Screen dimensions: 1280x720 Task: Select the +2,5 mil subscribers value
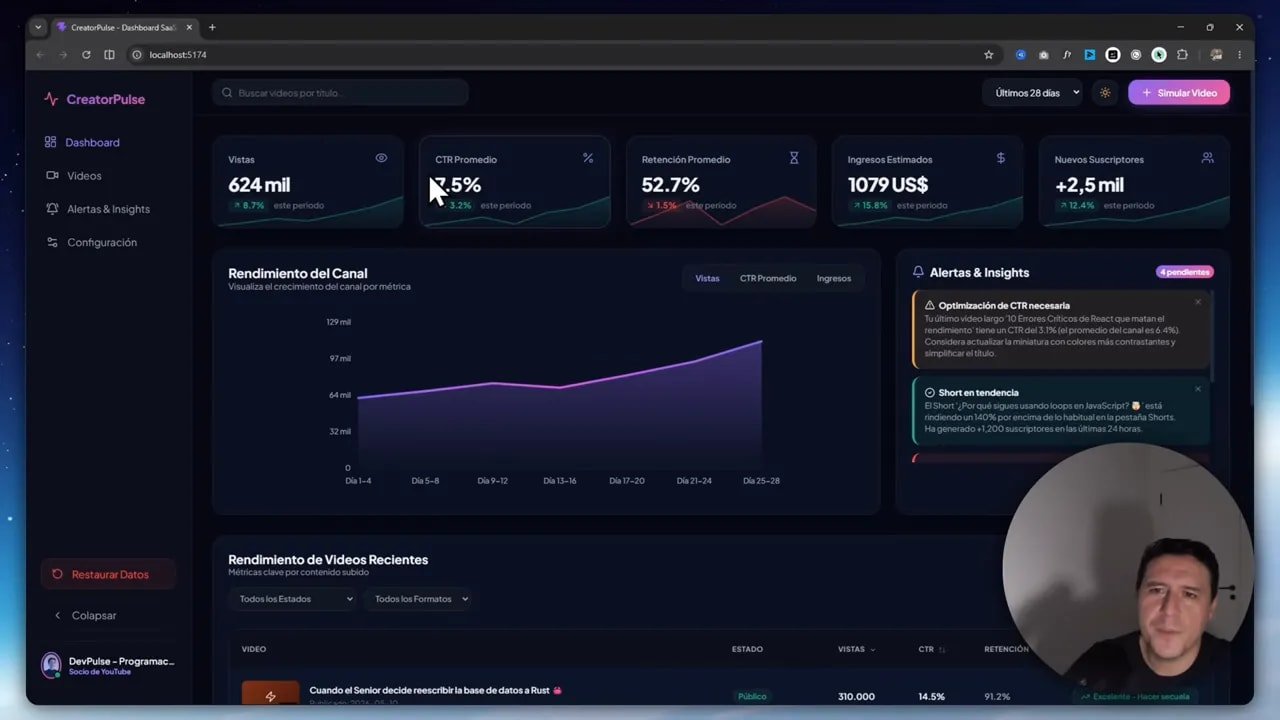coord(1089,185)
